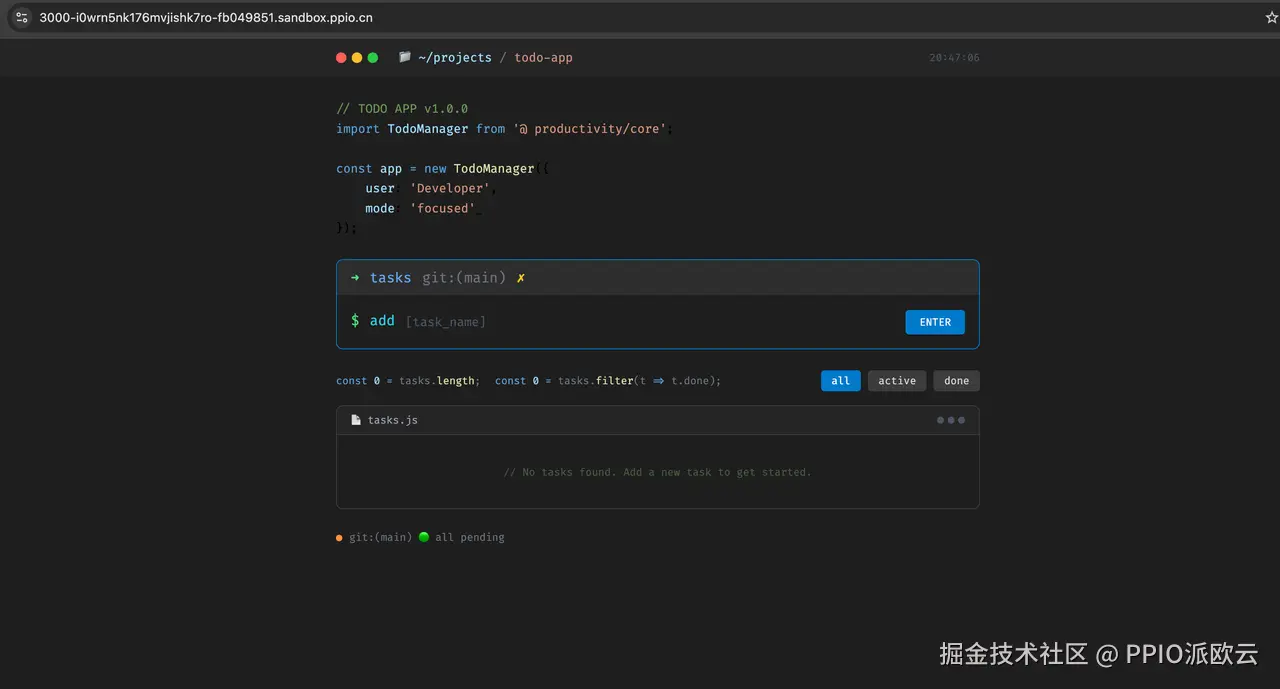This screenshot has width=1280, height=689.
Task: Show only 'done' tasks filter
Action: (x=956, y=381)
